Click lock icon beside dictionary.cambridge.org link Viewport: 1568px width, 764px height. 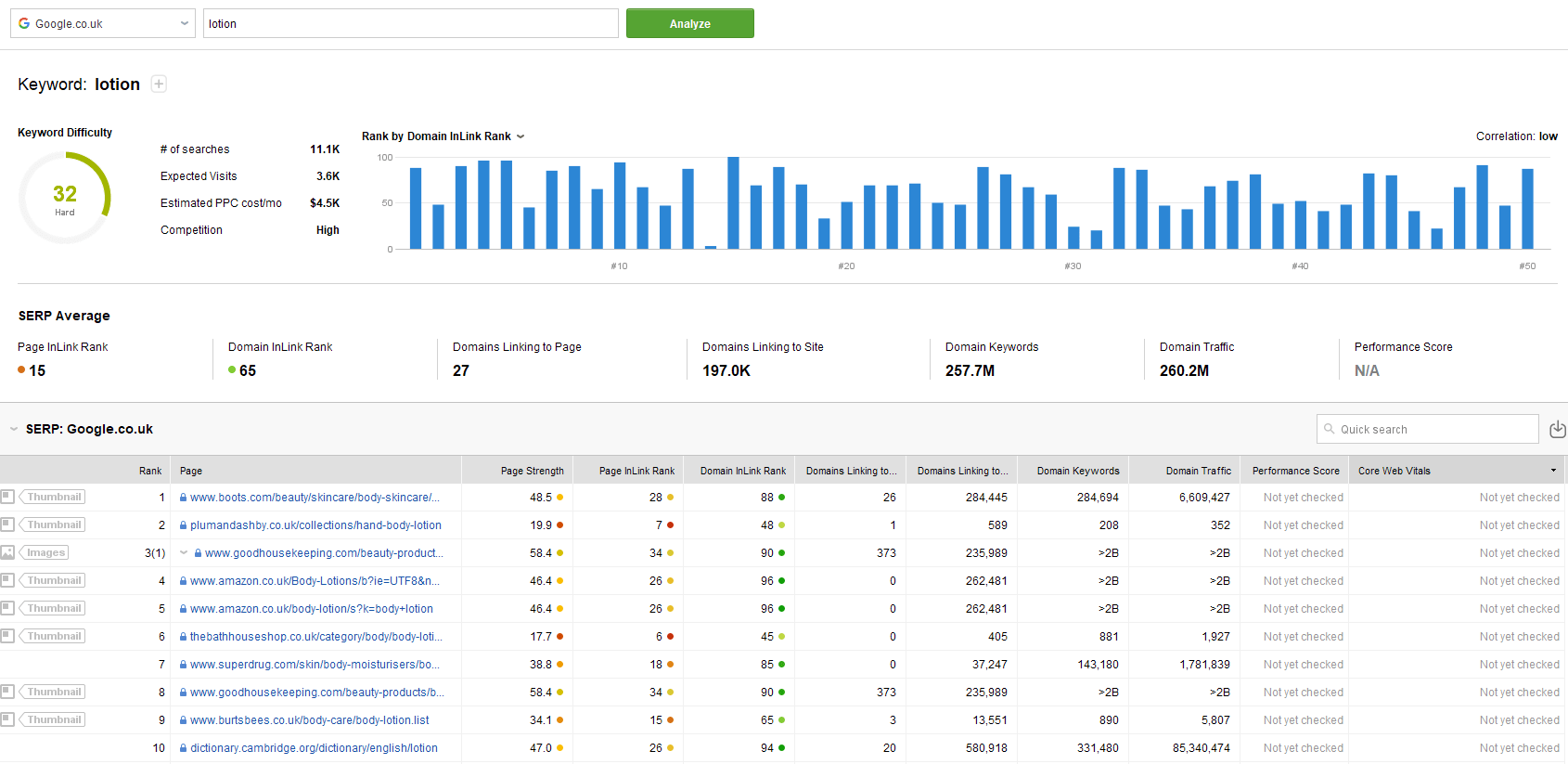(184, 748)
